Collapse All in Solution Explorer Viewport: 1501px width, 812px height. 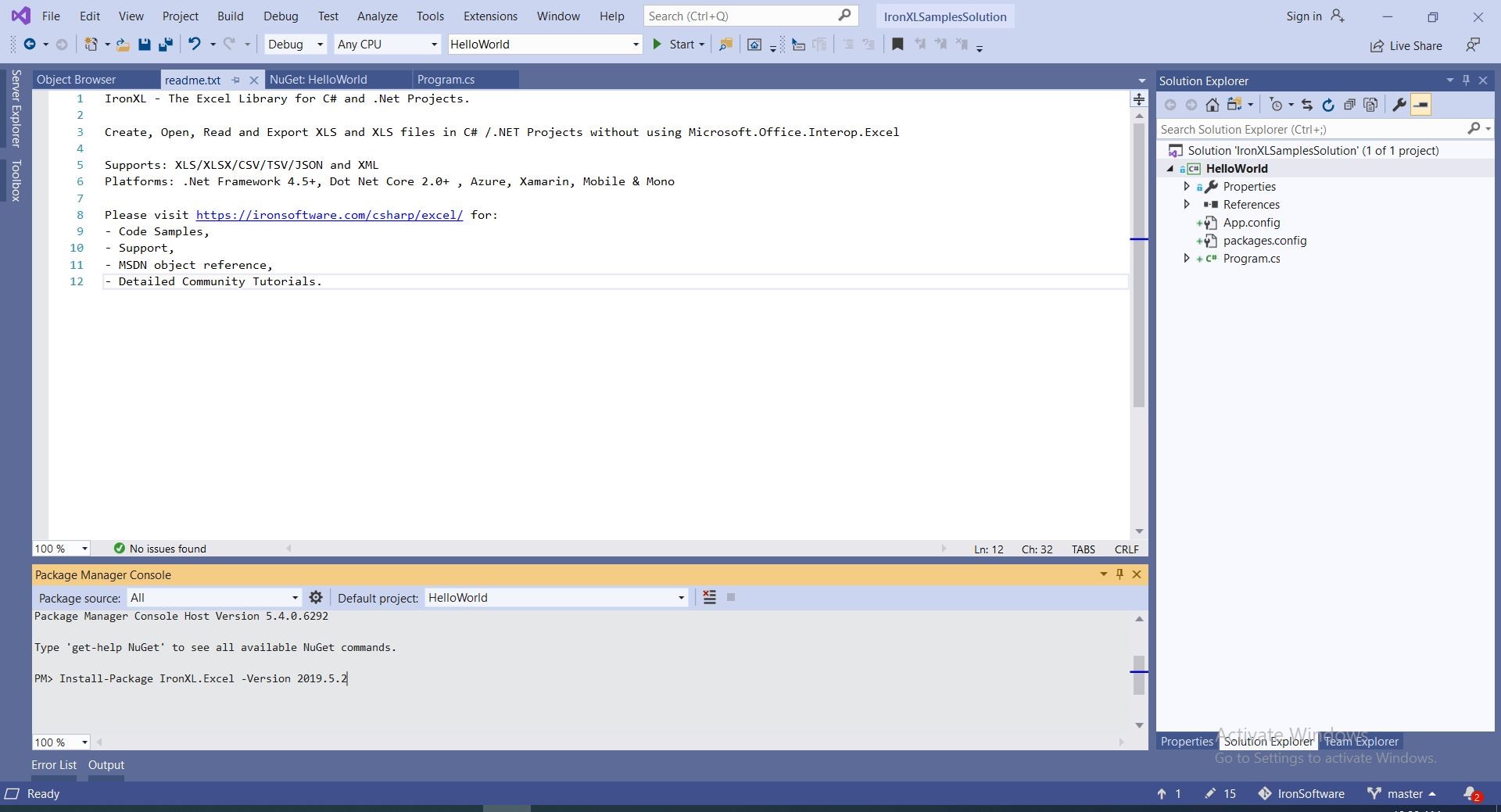point(1349,105)
